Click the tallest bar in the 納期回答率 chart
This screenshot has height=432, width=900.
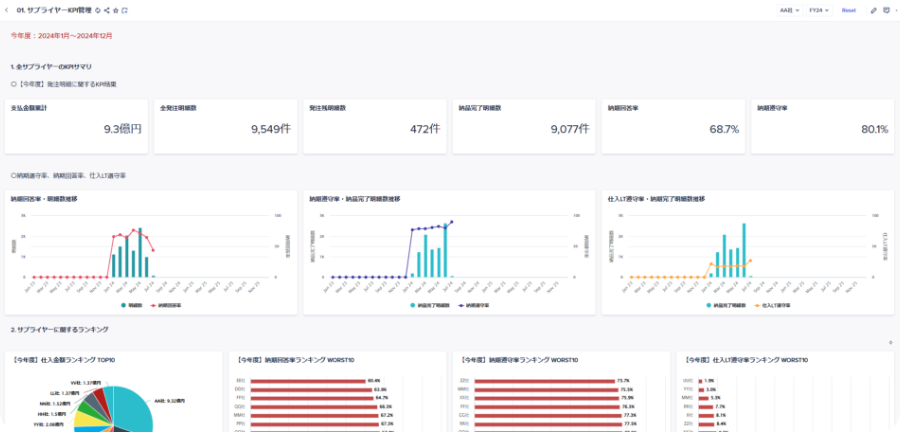[140, 252]
